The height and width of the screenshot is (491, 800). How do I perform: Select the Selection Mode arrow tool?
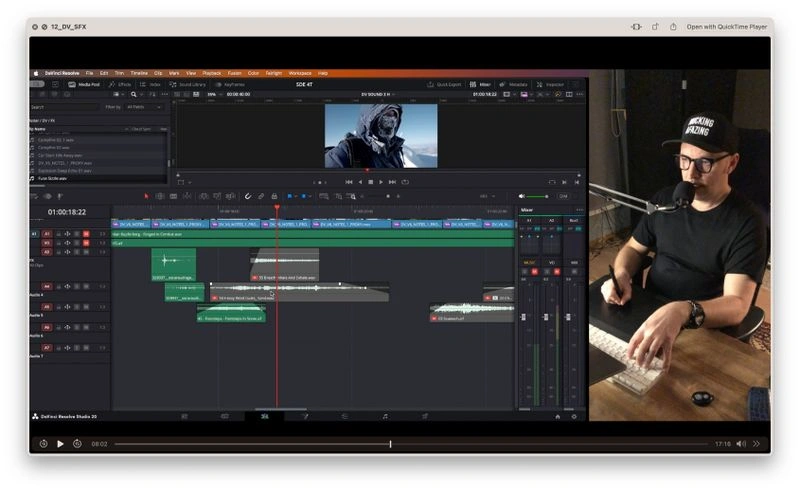[x=146, y=196]
